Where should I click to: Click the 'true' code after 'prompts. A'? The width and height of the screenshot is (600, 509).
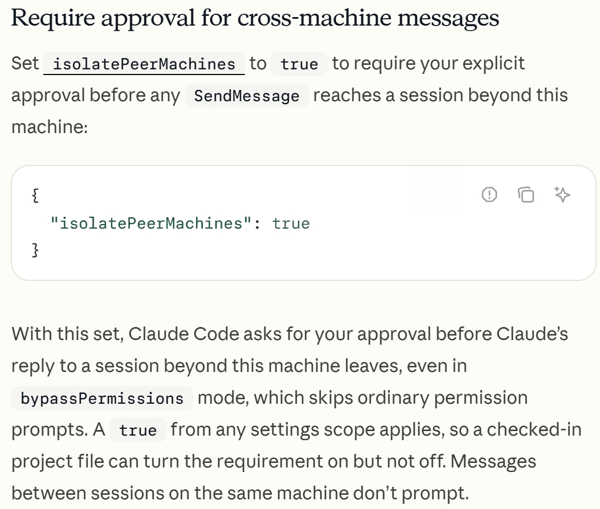tap(138, 430)
